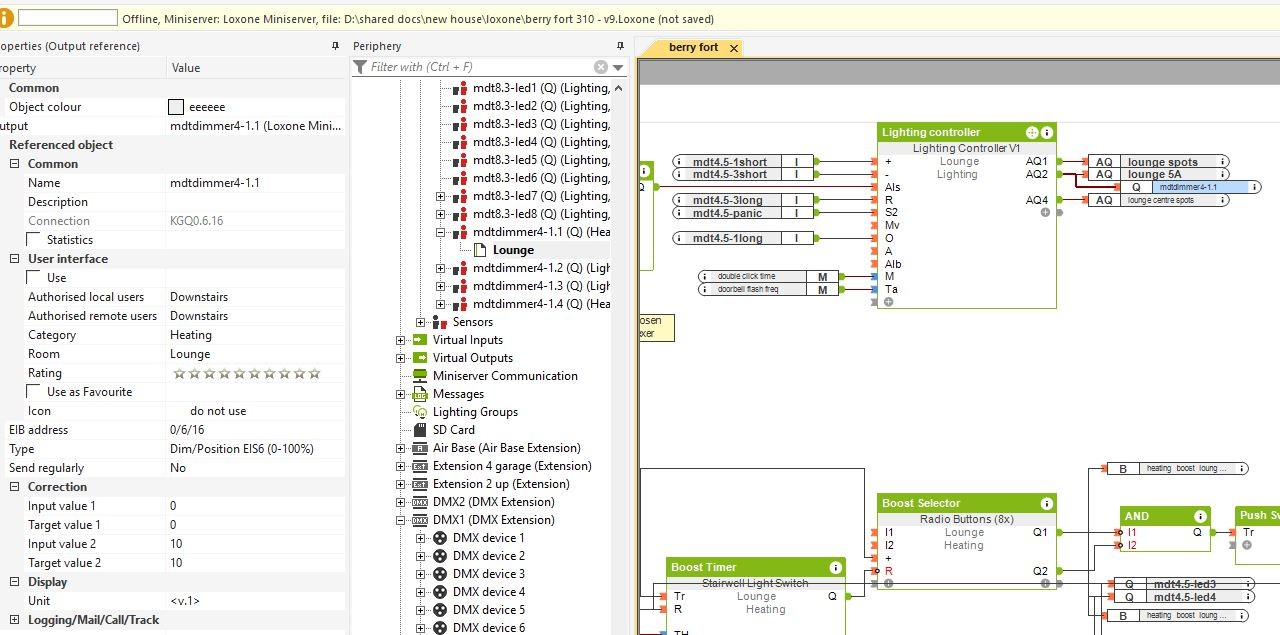Click the SD Card icon in the tree
Viewport: 1280px width, 635px height.
(420, 430)
